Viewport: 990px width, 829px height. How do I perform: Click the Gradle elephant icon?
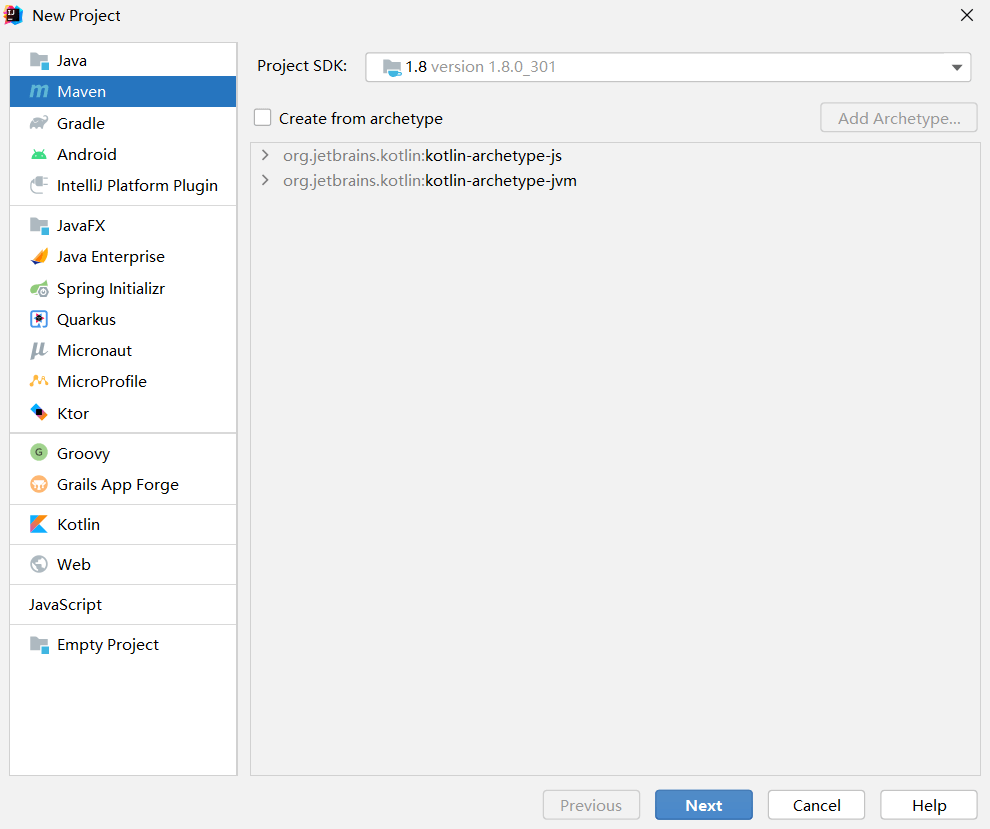38,122
